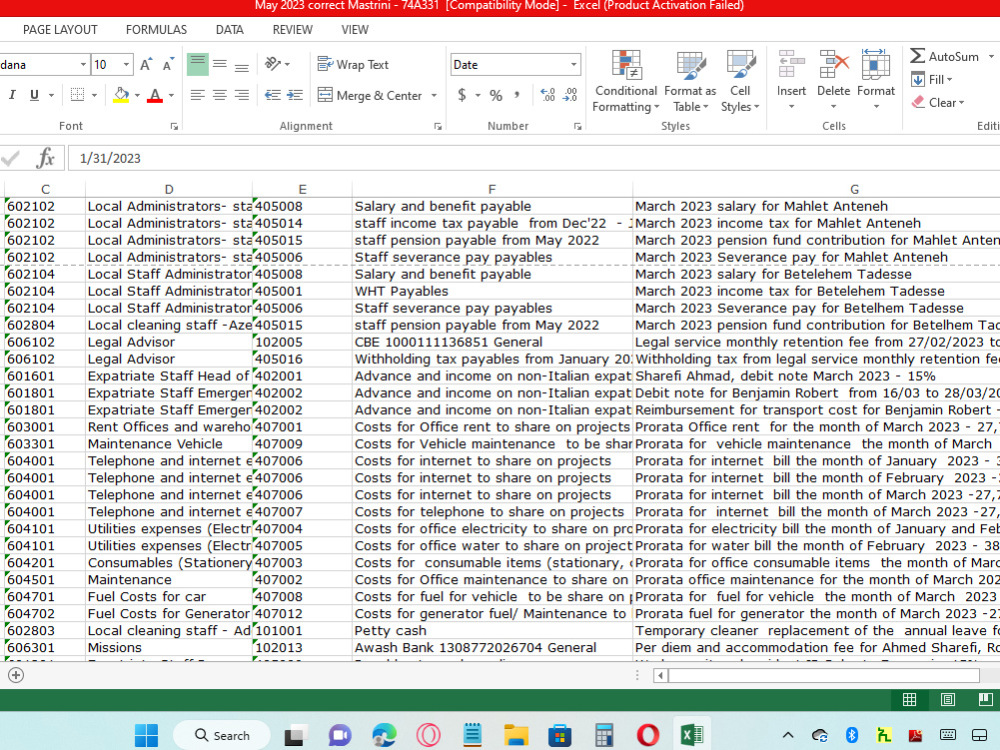Apply the red Font Color
This screenshot has width=1000, height=750.
point(154,95)
